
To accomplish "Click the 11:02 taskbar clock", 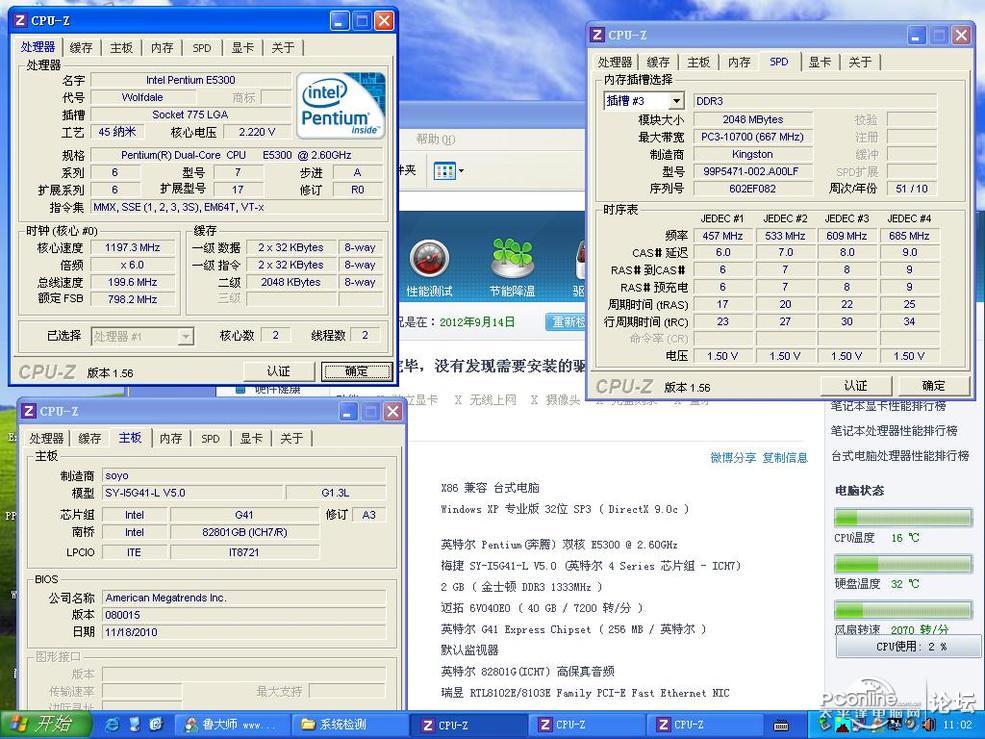I will point(957,725).
